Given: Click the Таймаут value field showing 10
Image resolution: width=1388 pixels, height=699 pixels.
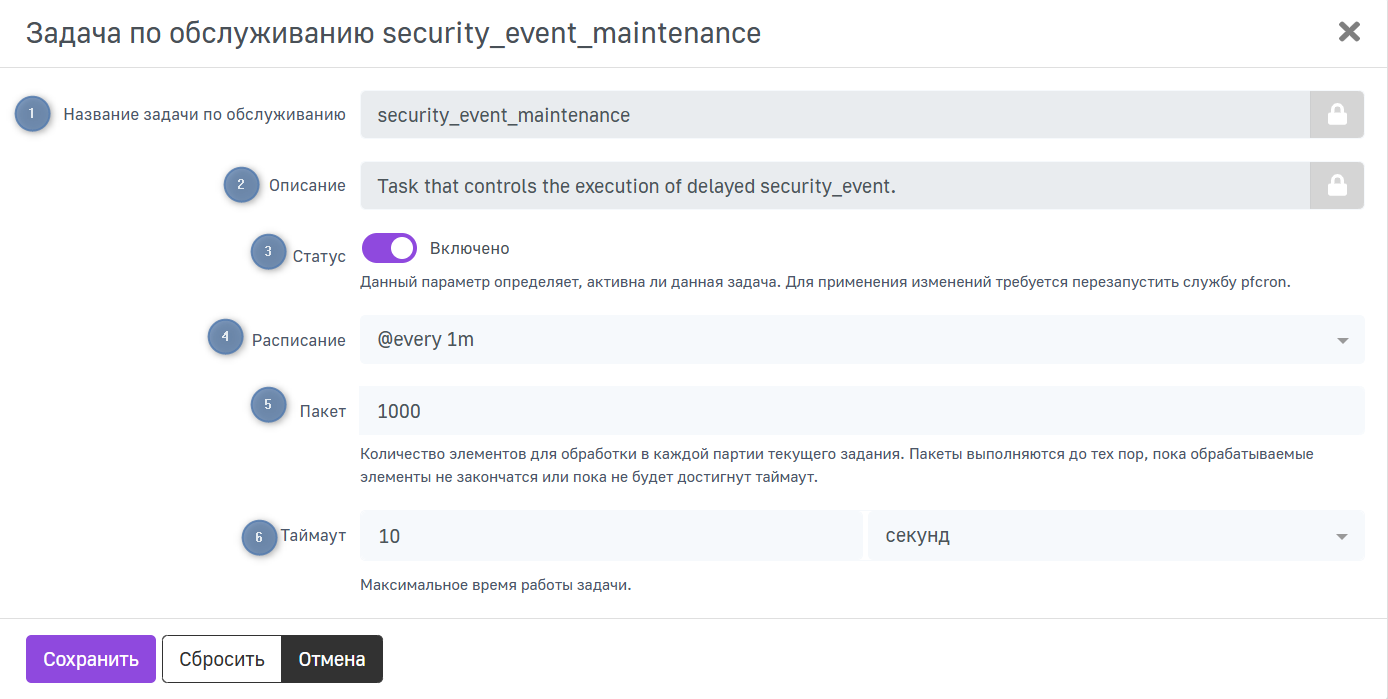Looking at the screenshot, I should pyautogui.click(x=610, y=536).
